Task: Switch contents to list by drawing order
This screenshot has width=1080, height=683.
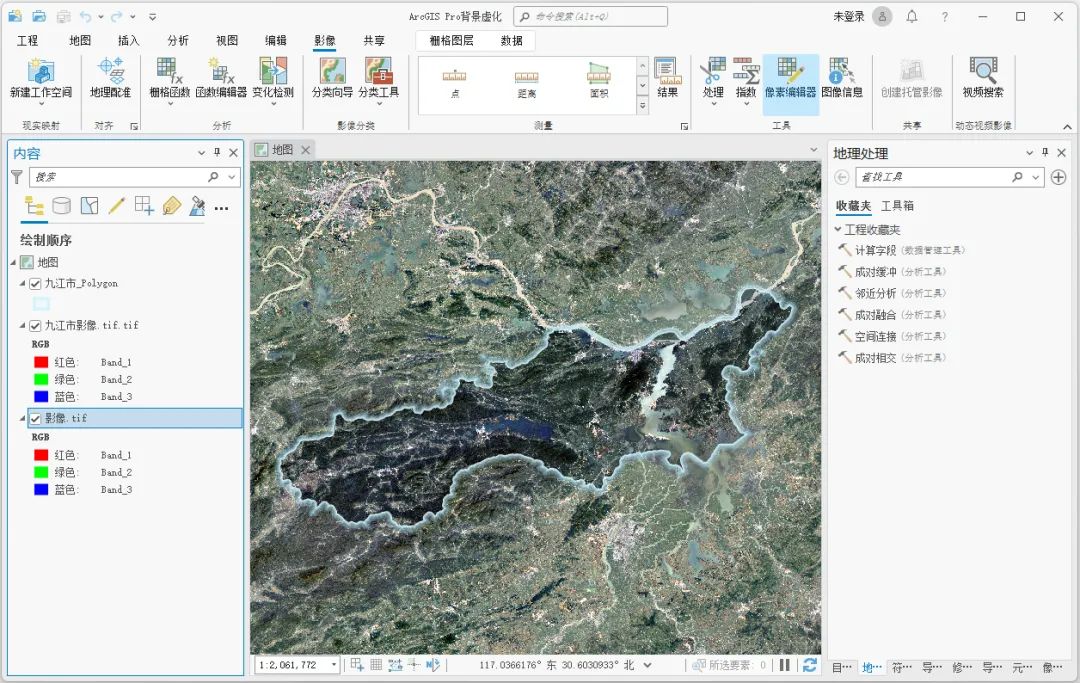Action: pyautogui.click(x=34, y=206)
